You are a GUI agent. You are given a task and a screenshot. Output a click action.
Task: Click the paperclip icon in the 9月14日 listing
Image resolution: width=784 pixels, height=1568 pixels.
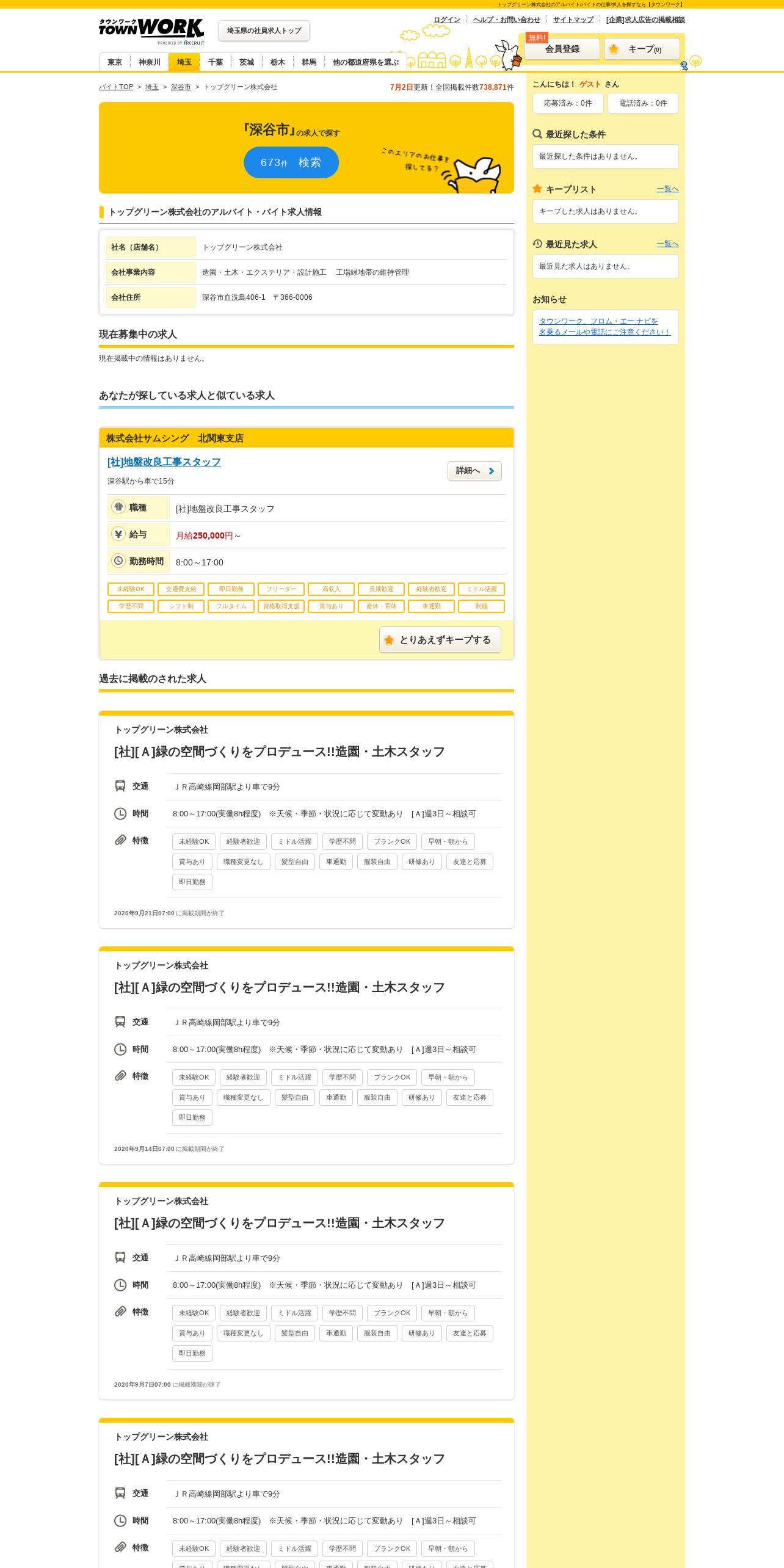pos(120,1076)
